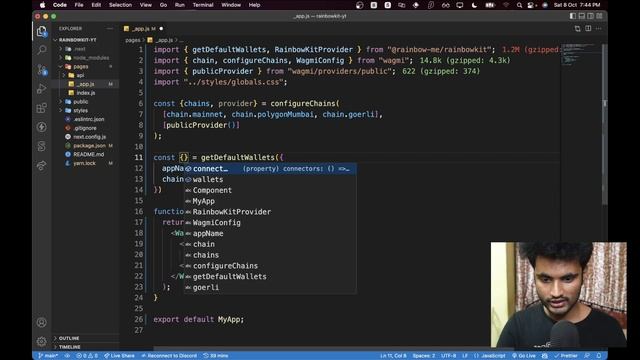Open customize layout icon in title bar
Viewport: 640px width, 360px height.
pyautogui.click(x=600, y=16)
